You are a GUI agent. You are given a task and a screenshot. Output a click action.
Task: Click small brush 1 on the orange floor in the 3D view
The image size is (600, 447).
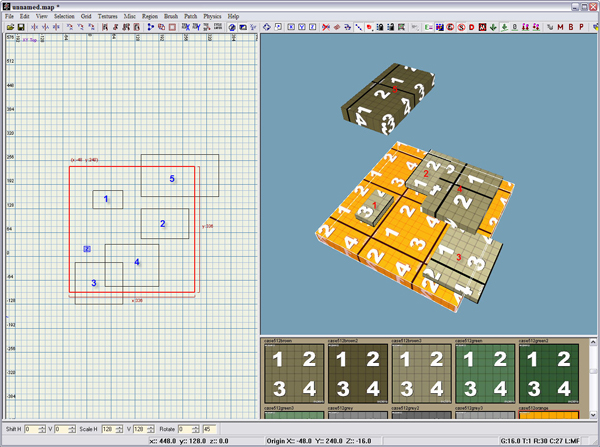(375, 208)
